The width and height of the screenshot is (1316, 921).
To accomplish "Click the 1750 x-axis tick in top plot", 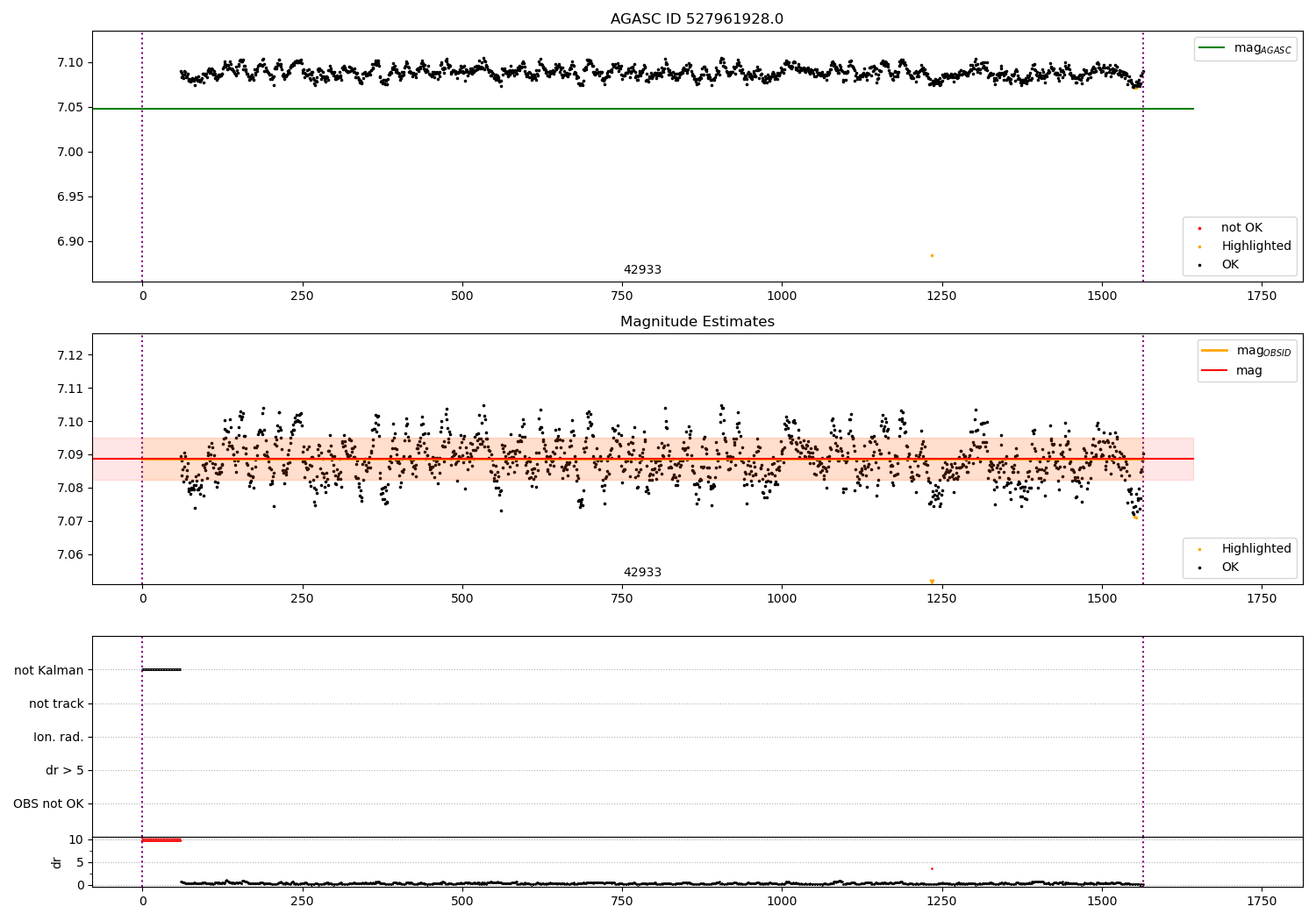I will pyautogui.click(x=1262, y=296).
